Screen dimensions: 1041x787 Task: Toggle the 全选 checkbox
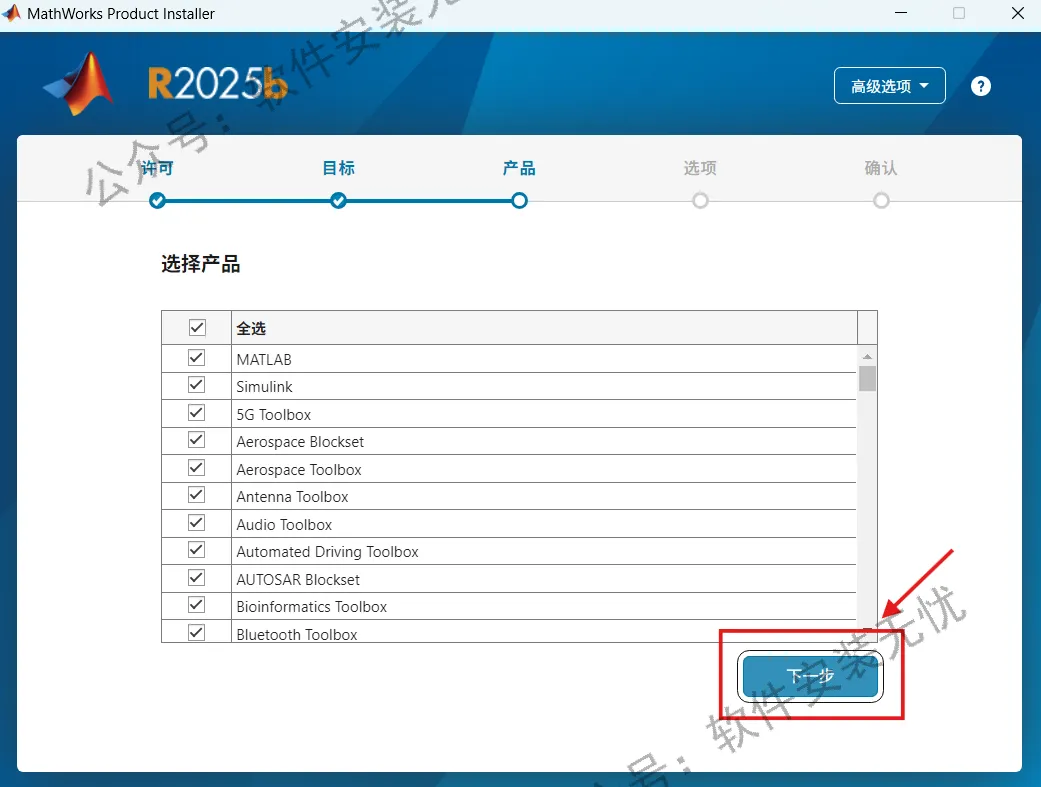[x=197, y=327]
